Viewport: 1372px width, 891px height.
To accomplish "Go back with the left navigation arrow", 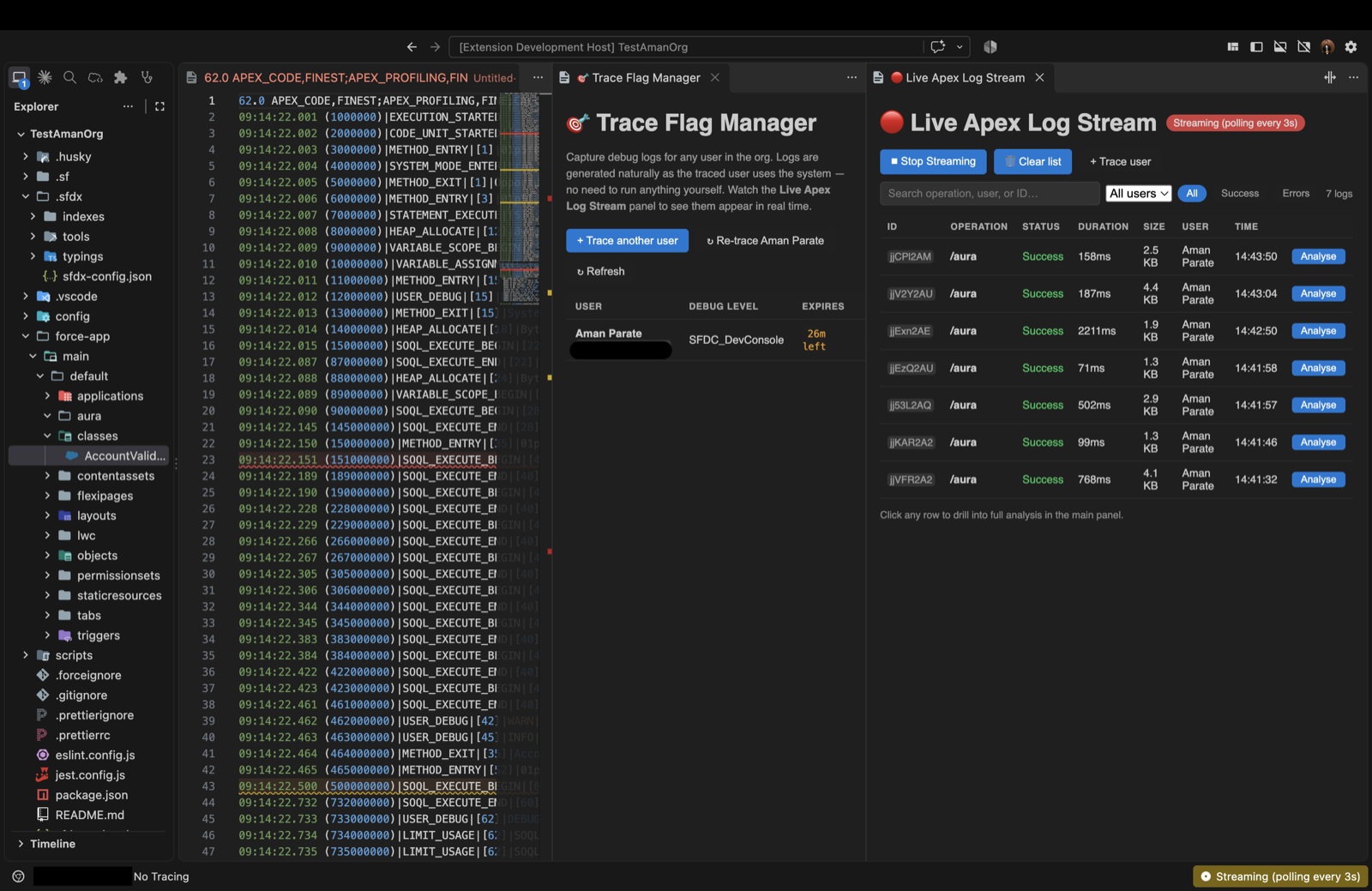I will pyautogui.click(x=412, y=47).
